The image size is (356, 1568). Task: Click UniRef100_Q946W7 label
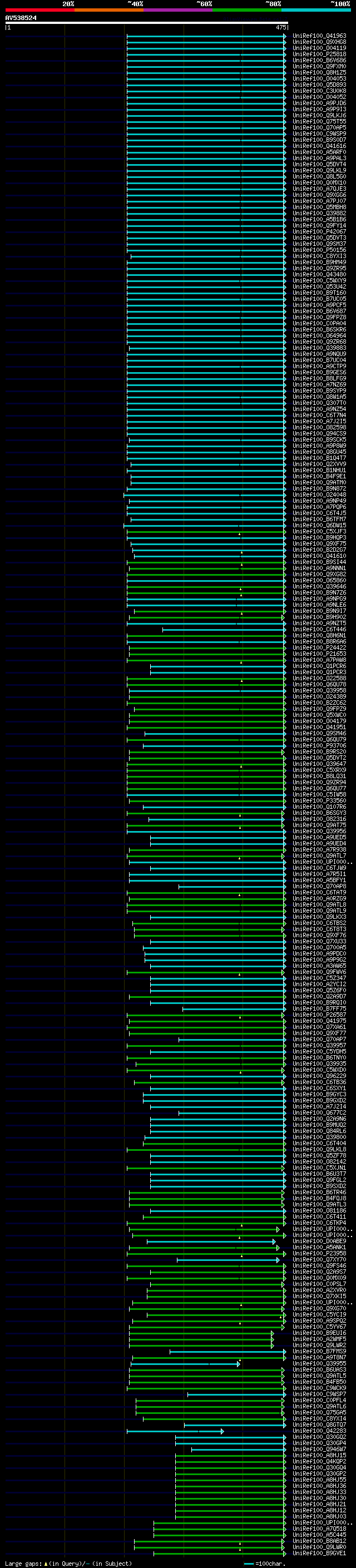point(319,1450)
